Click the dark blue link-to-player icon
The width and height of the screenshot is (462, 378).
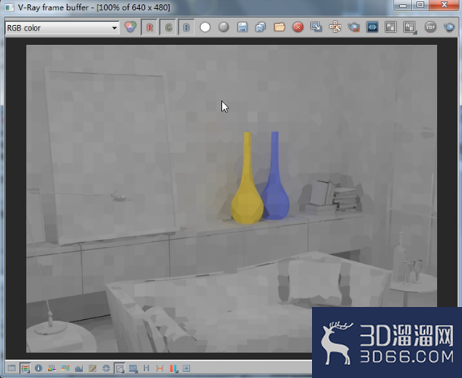click(x=372, y=27)
